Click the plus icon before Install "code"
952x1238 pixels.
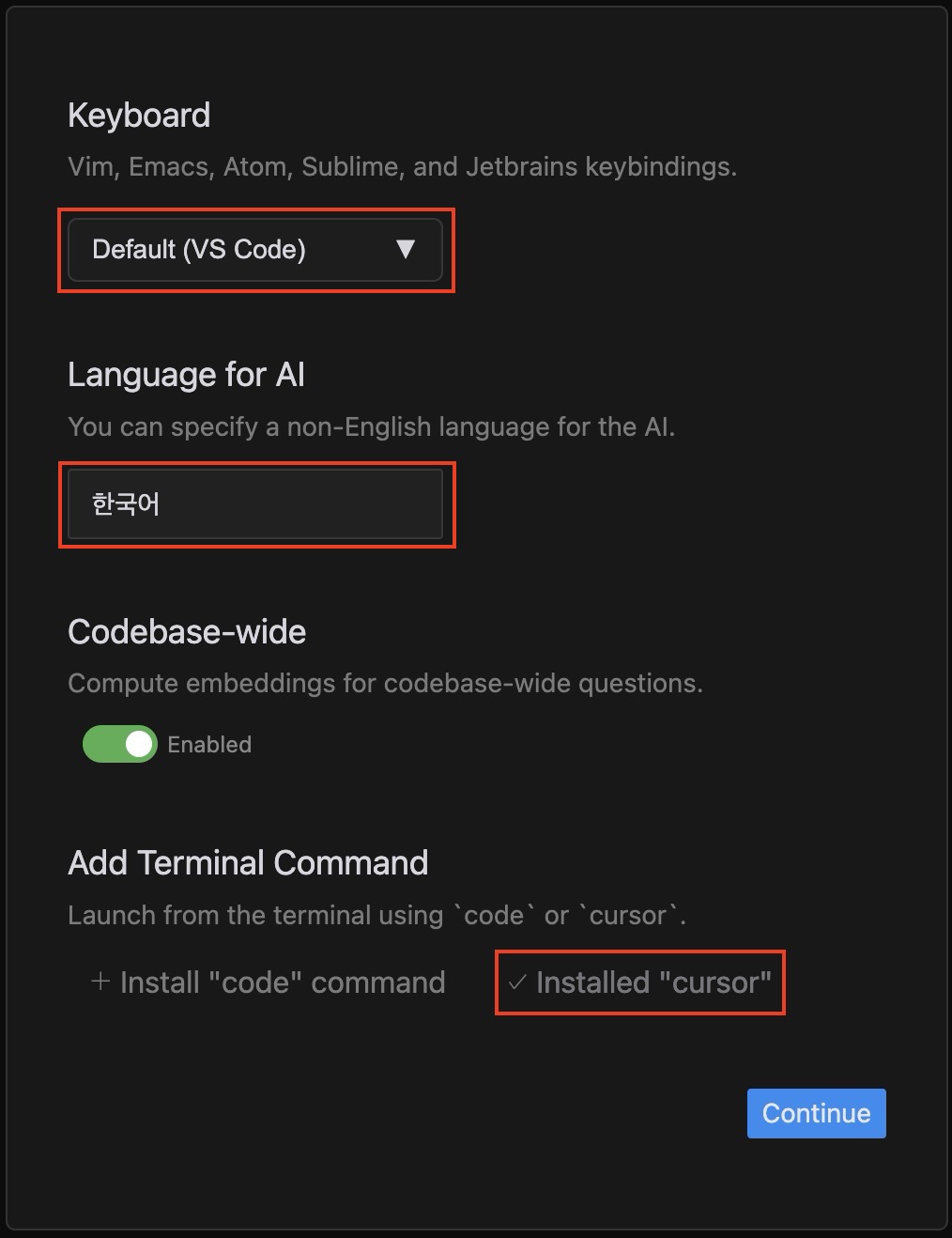click(x=100, y=982)
